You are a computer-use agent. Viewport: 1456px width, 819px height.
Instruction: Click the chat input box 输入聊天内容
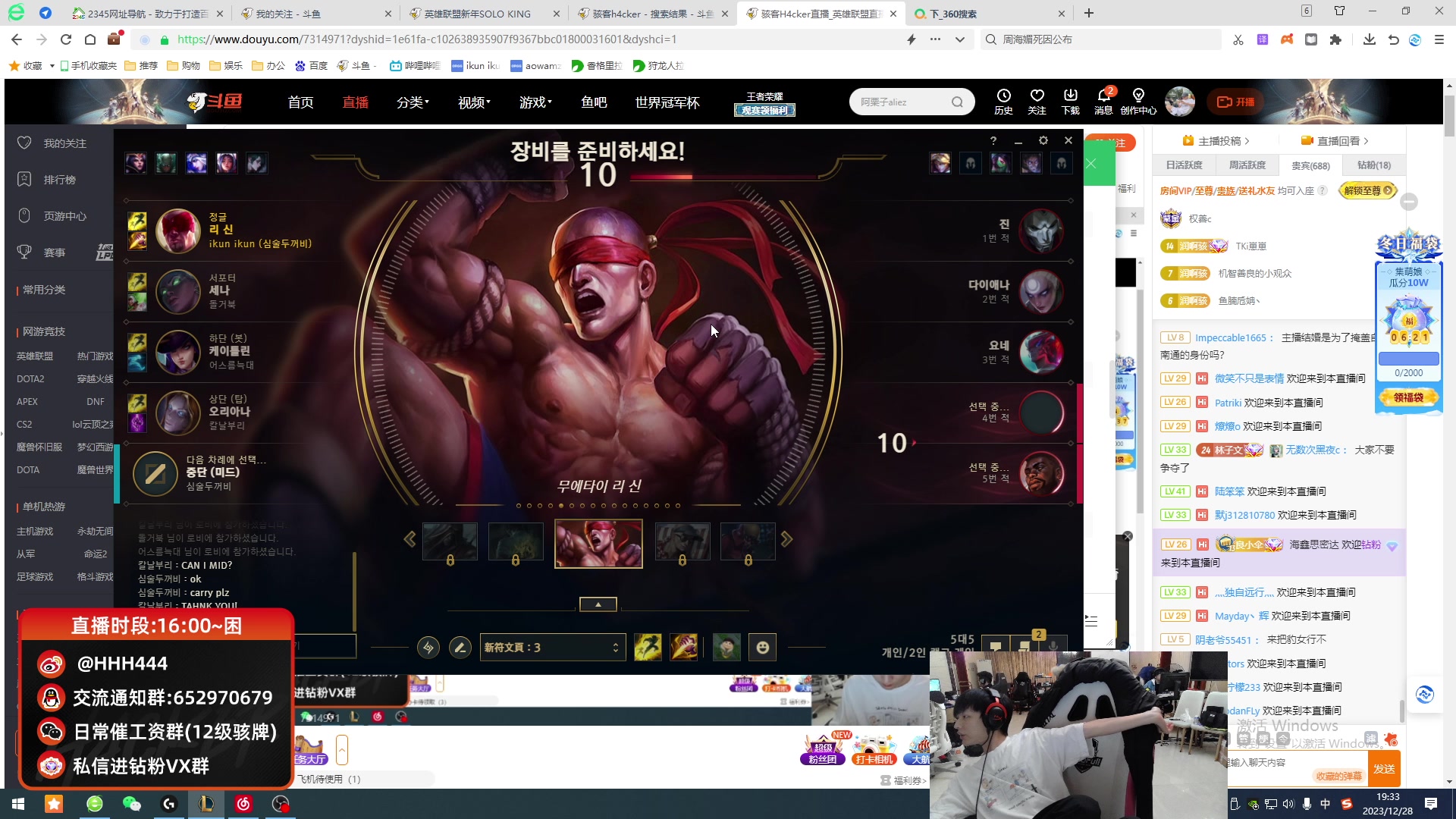pyautogui.click(x=1298, y=763)
